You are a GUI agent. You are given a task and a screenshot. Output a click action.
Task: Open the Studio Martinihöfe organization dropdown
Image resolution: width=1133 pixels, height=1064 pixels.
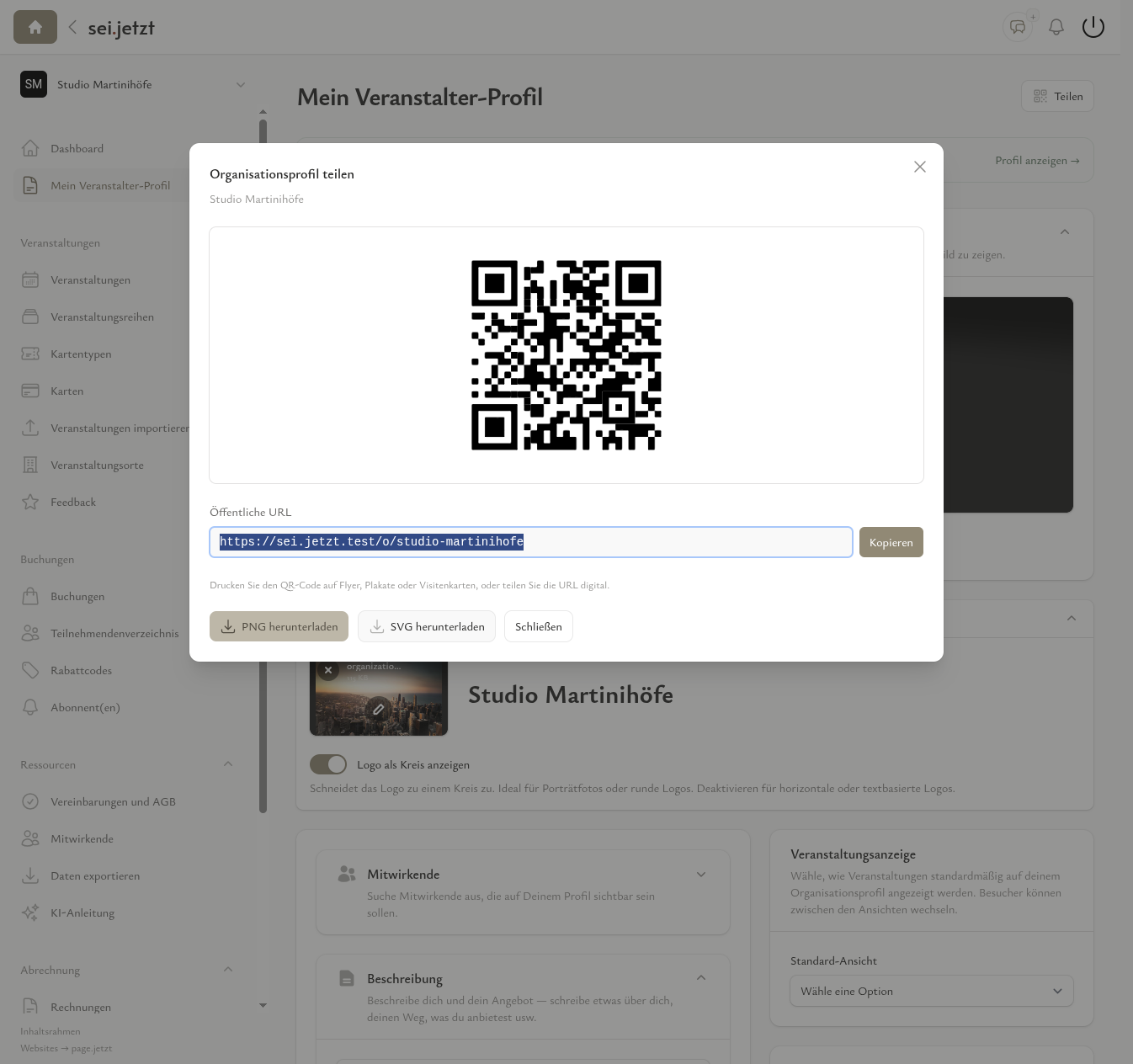point(135,84)
